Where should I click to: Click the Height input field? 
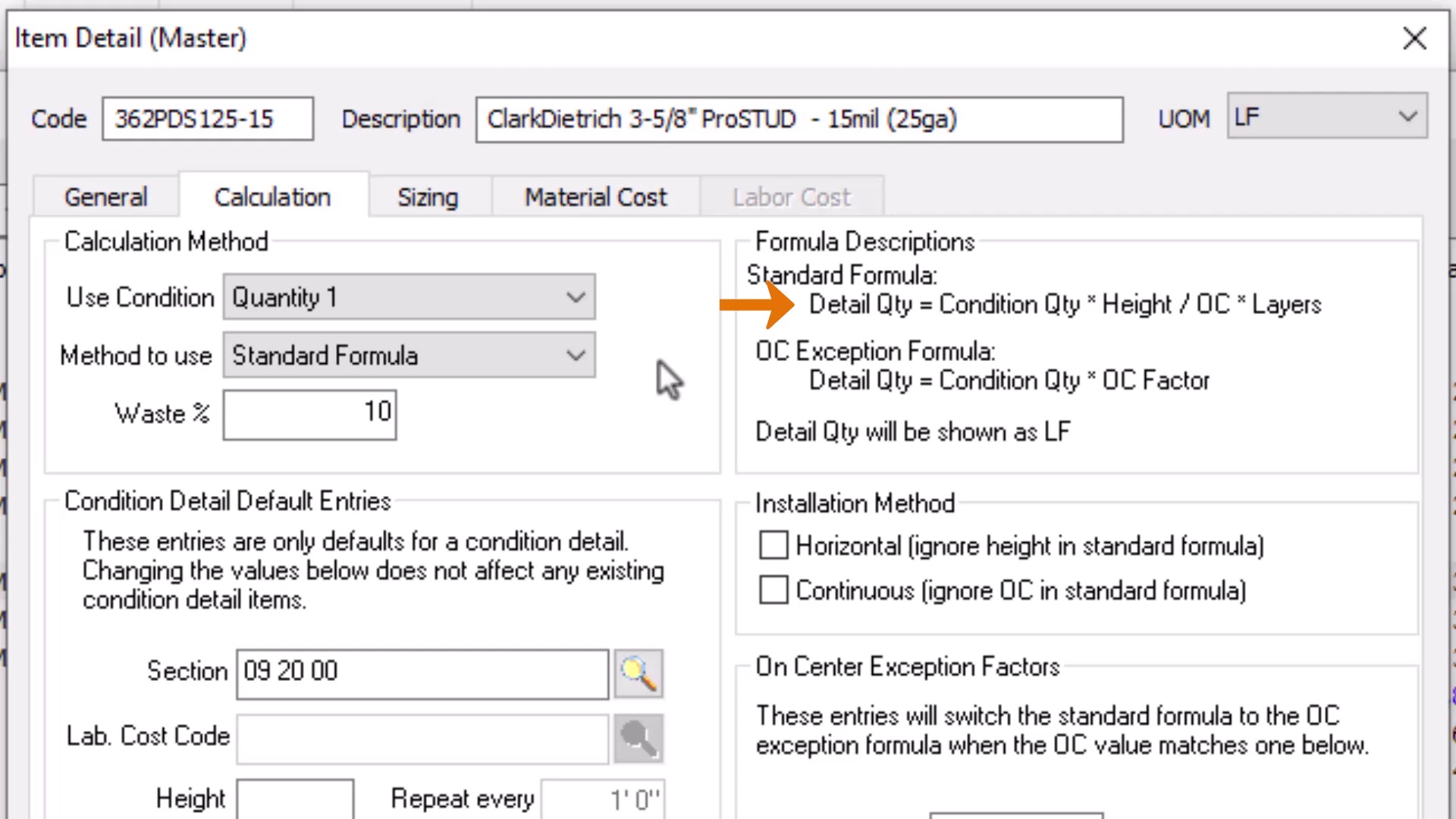[x=295, y=799]
